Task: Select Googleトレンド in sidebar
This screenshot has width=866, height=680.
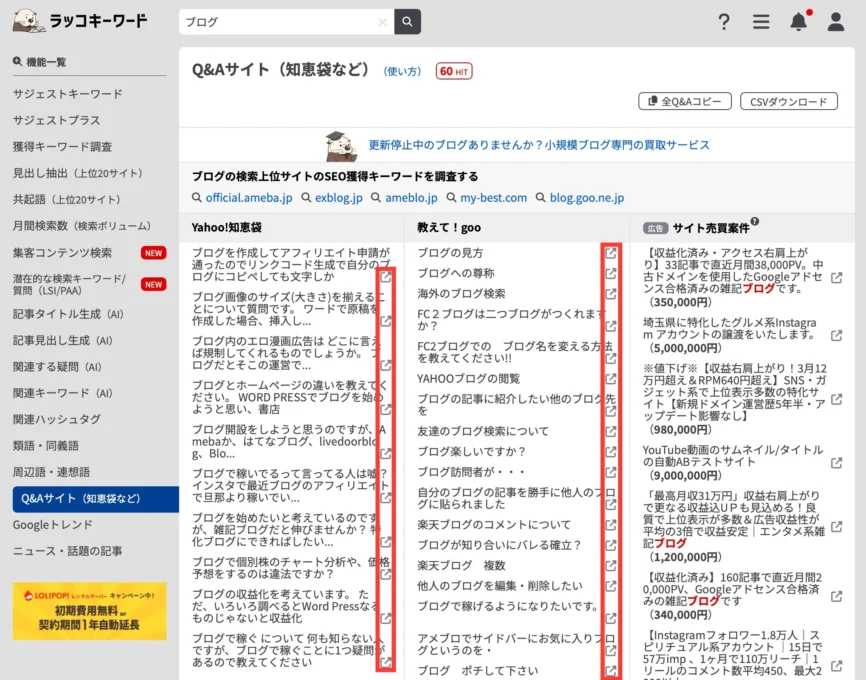Action: point(52,525)
